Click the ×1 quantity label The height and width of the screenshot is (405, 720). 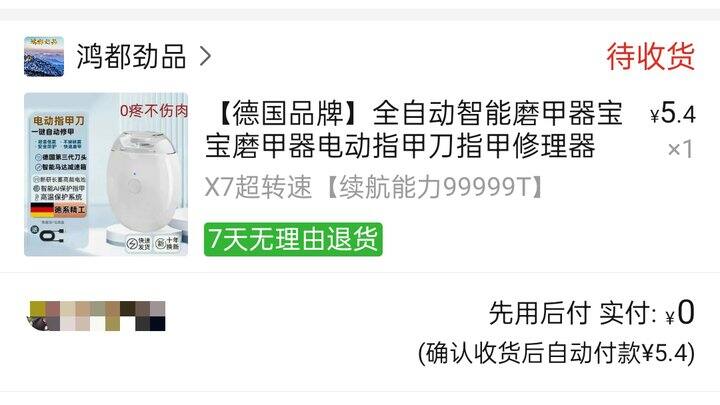coord(681,149)
